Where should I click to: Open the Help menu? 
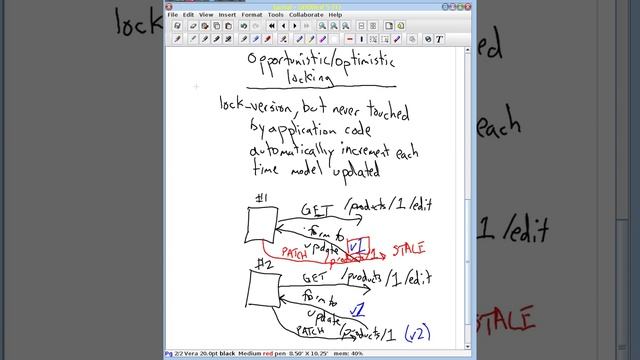335,15
